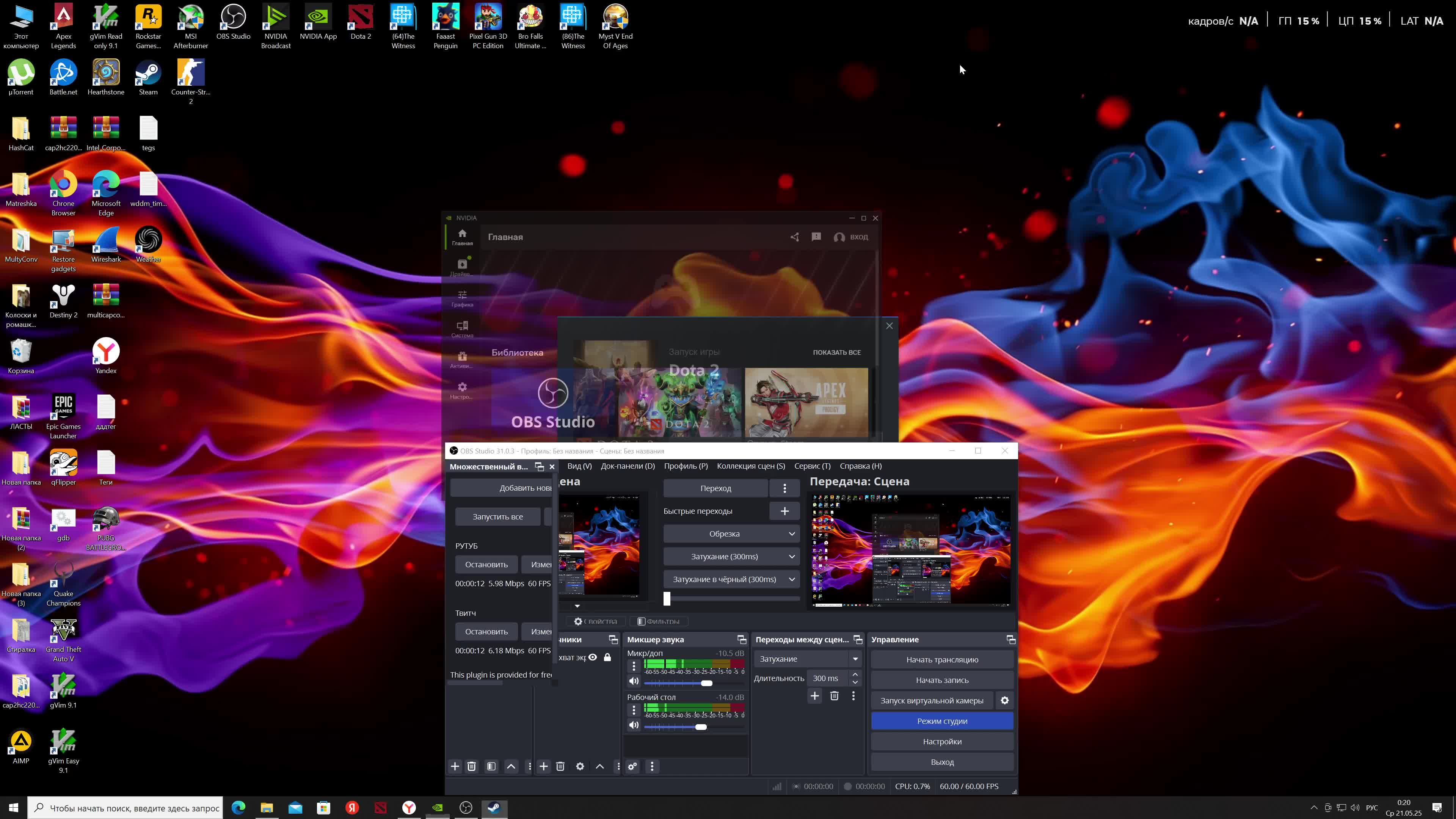Expand Обрезка quick transition dropdown
1456x819 pixels.
click(x=791, y=533)
